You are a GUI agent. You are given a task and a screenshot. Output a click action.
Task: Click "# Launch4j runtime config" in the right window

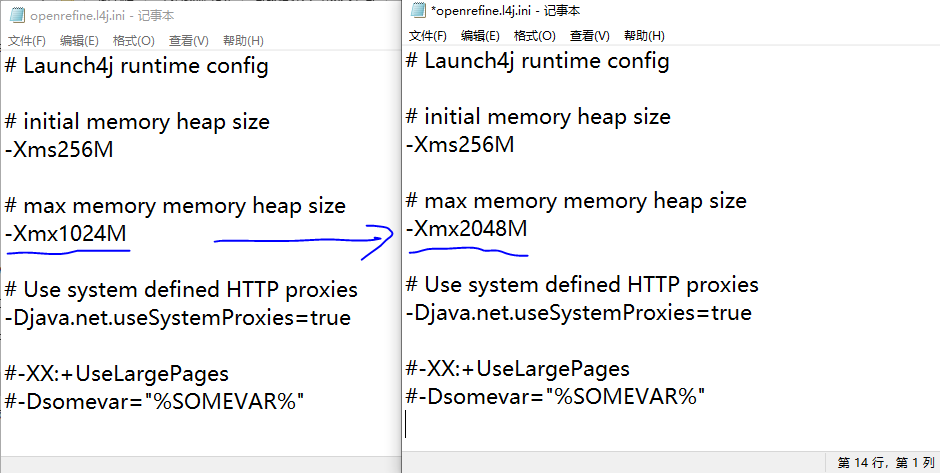[x=538, y=61]
